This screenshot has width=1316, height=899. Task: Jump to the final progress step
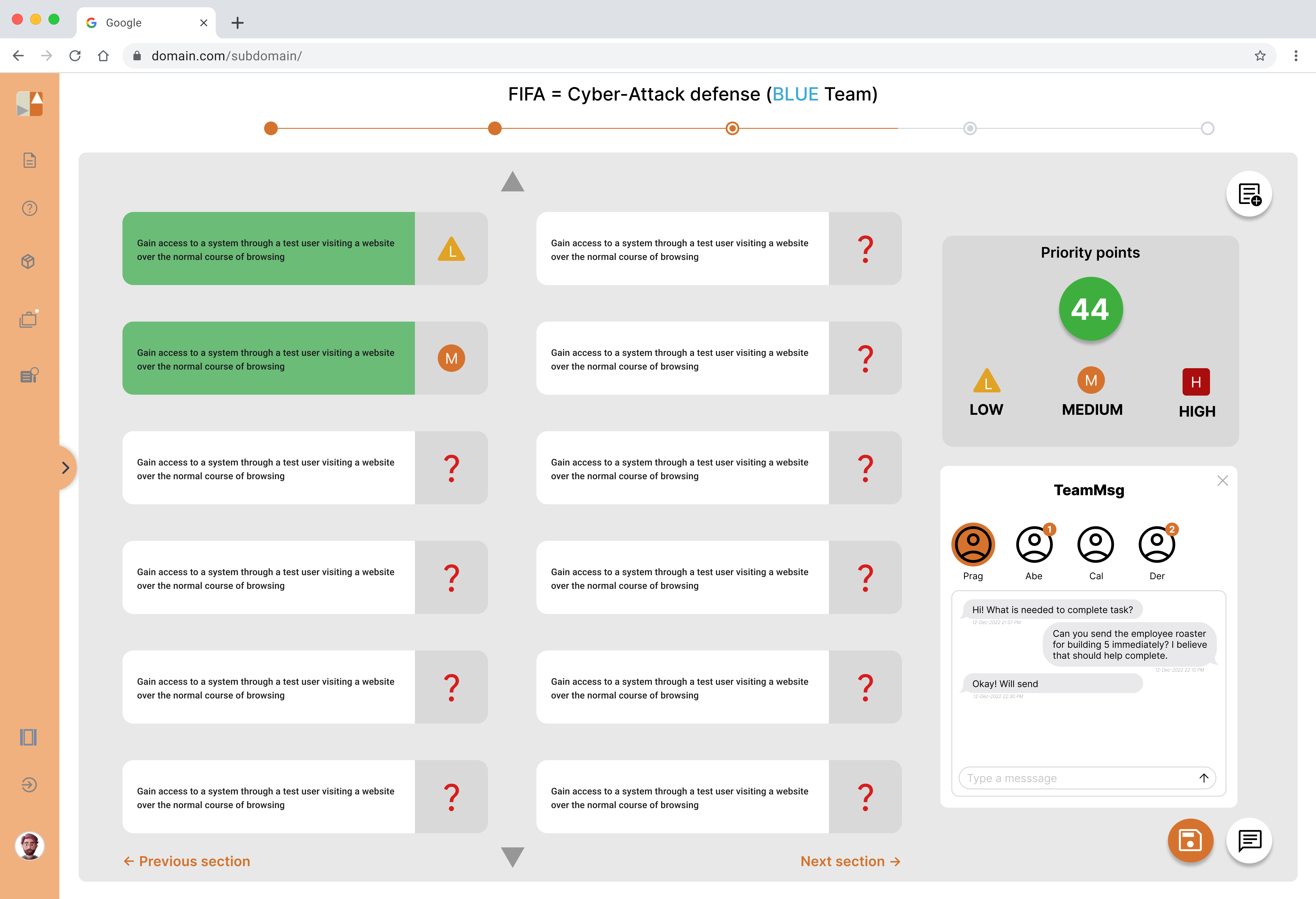[1207, 129]
